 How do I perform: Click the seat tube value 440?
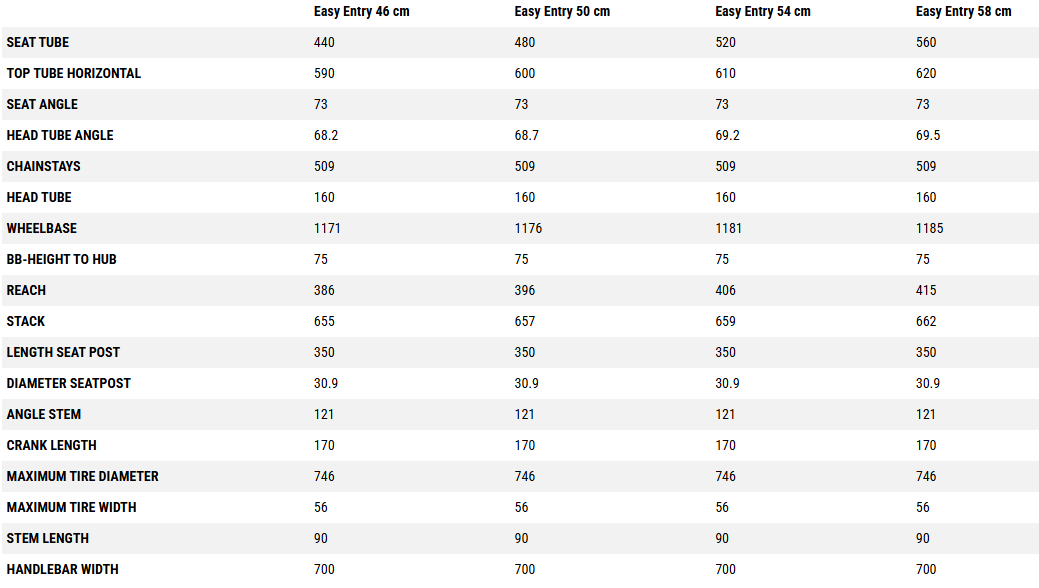pos(324,43)
